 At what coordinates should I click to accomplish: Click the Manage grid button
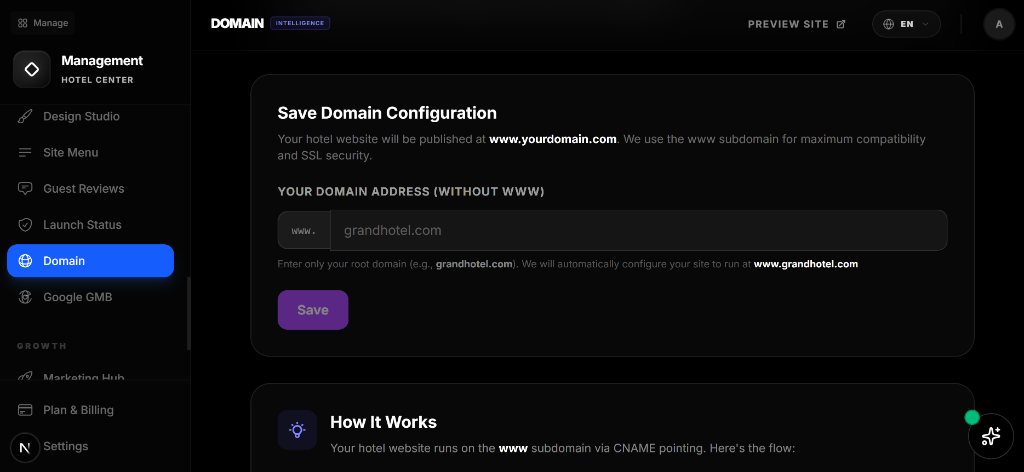(x=43, y=22)
